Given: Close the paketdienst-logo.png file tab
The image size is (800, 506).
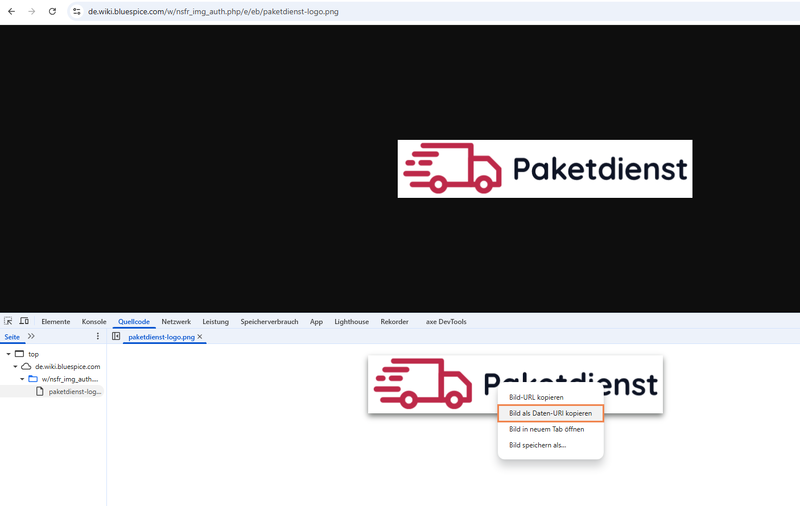Looking at the screenshot, I should click(200, 337).
